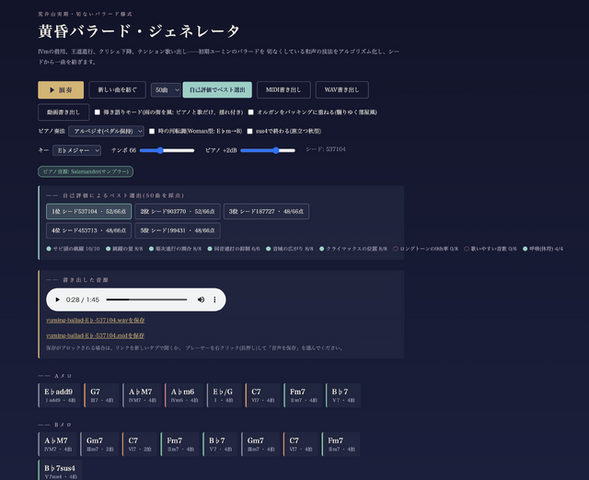Check the sus4で終わる option
The image size is (589, 480).
click(x=249, y=131)
